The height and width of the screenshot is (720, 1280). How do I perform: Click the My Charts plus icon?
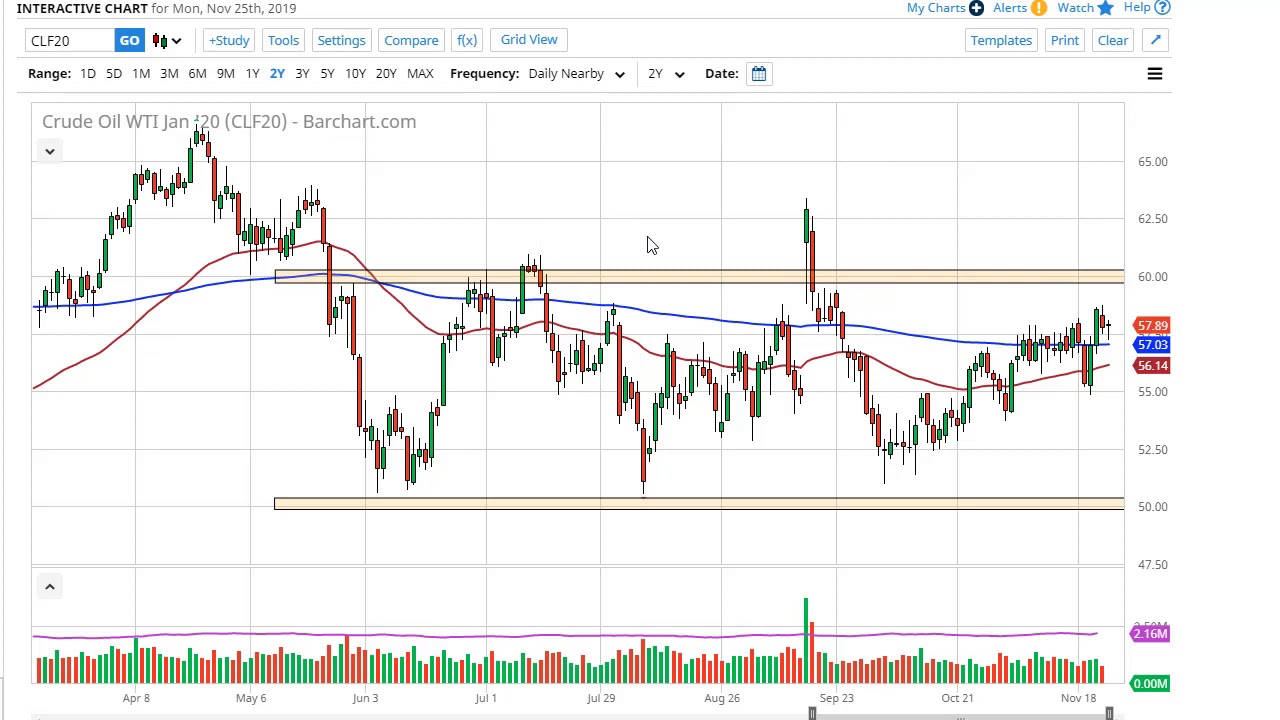[x=976, y=8]
